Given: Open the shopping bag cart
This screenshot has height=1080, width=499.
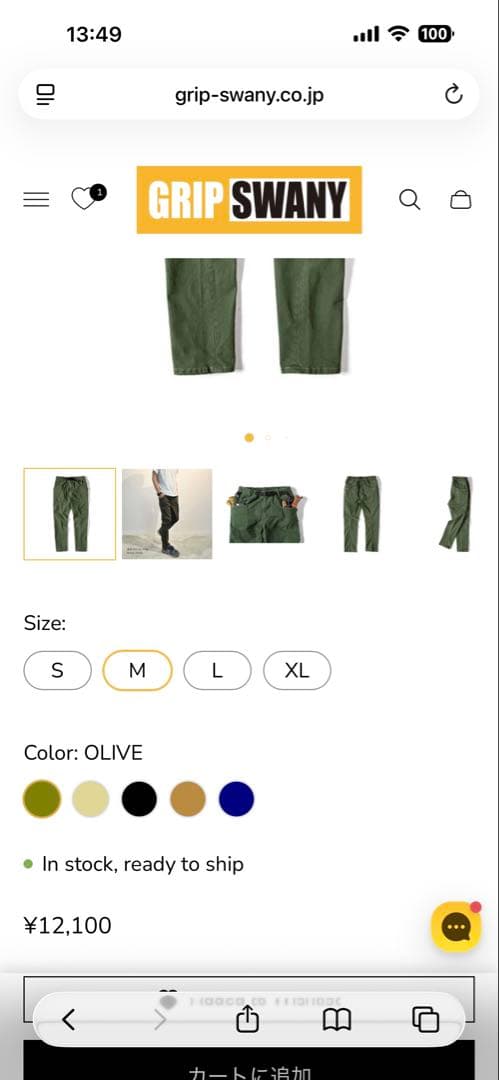Looking at the screenshot, I should pyautogui.click(x=460, y=200).
